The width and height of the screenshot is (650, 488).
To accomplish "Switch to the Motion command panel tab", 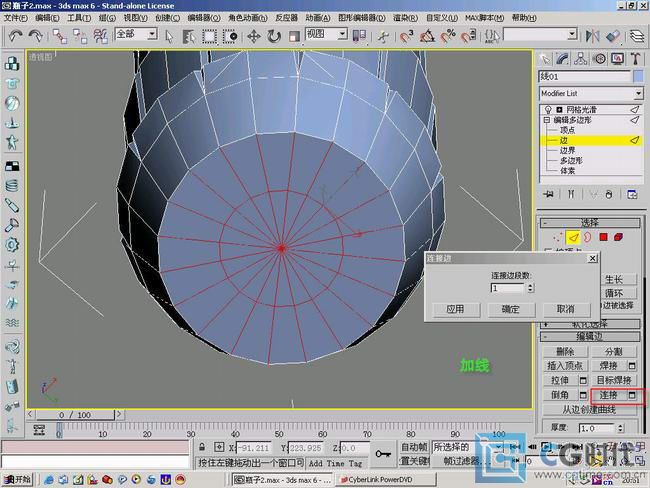I will click(x=599, y=59).
